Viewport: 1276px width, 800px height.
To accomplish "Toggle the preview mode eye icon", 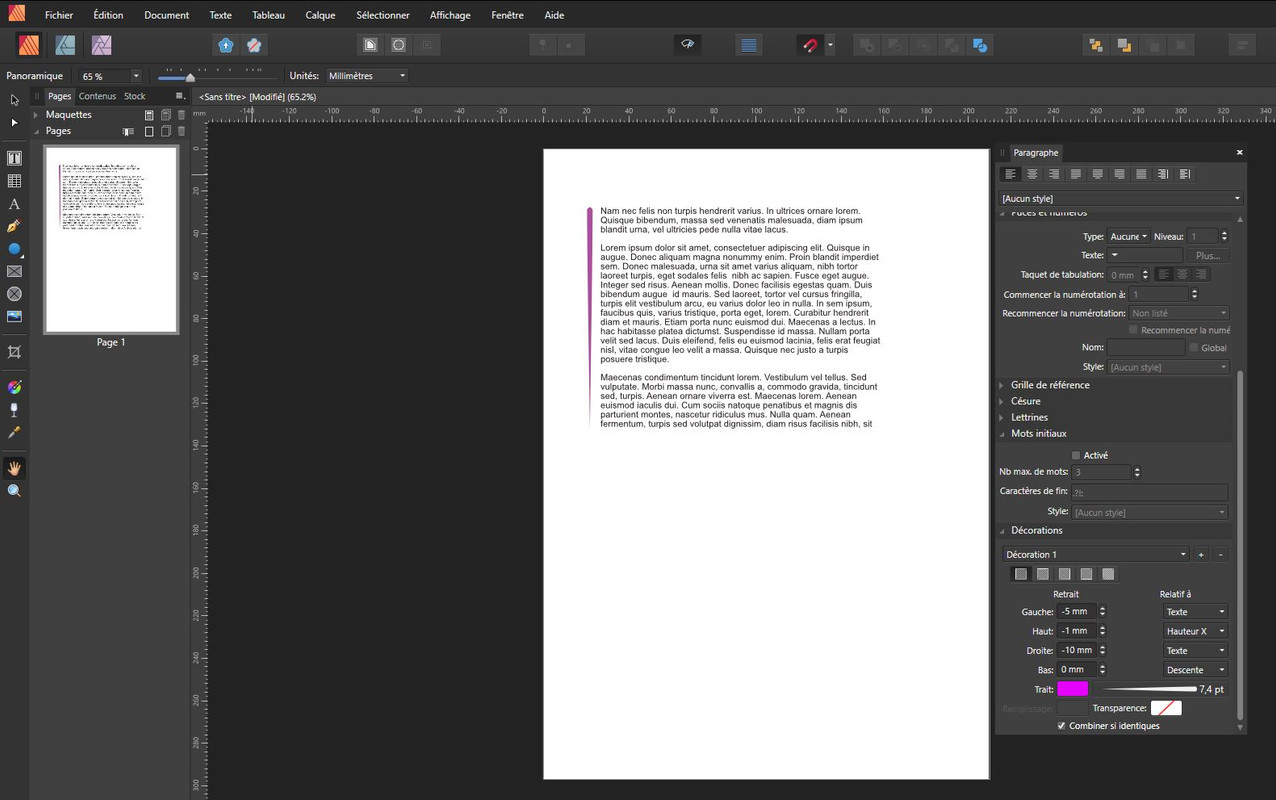I will (x=687, y=45).
